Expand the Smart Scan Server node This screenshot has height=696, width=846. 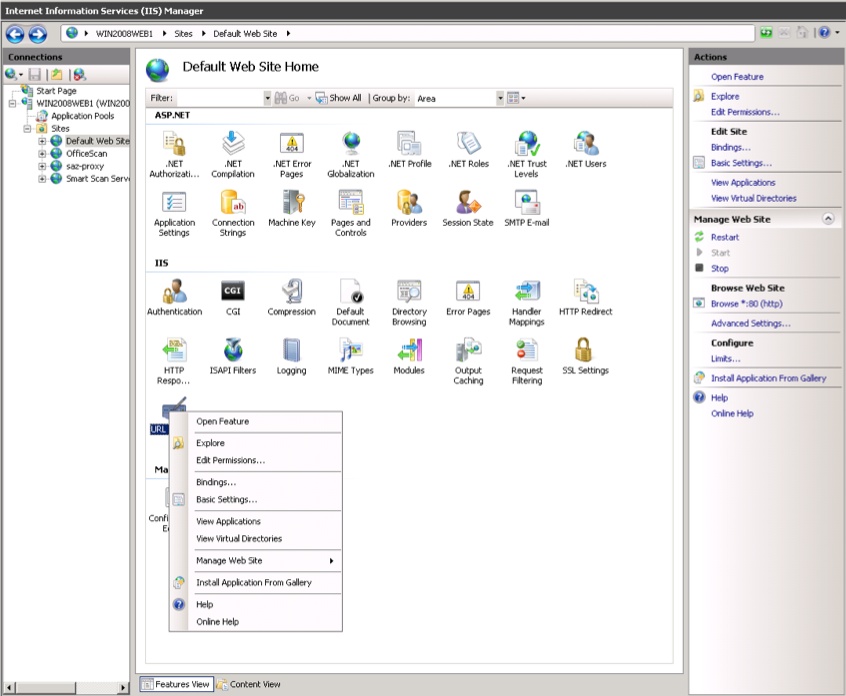pos(42,179)
